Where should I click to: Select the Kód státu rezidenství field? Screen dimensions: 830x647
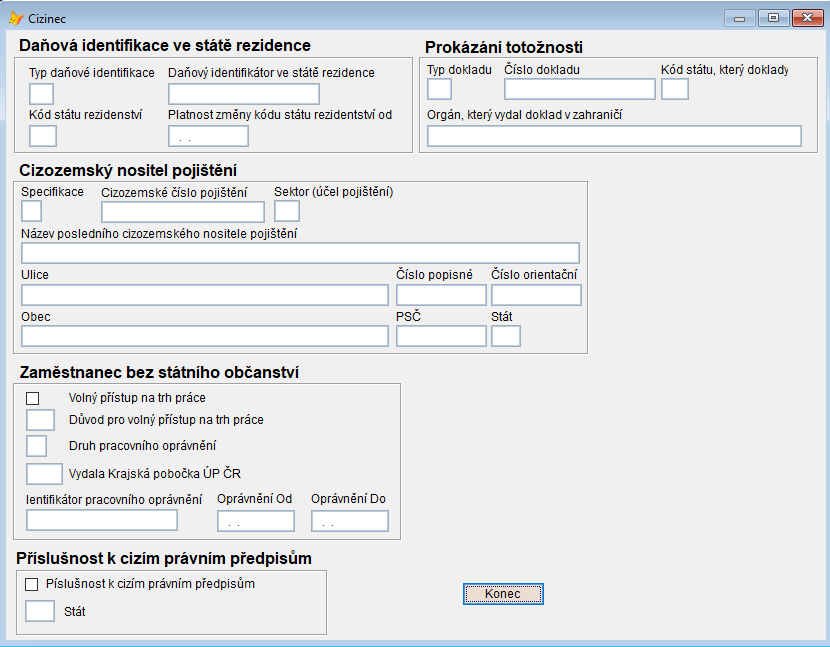pyautogui.click(x=43, y=136)
